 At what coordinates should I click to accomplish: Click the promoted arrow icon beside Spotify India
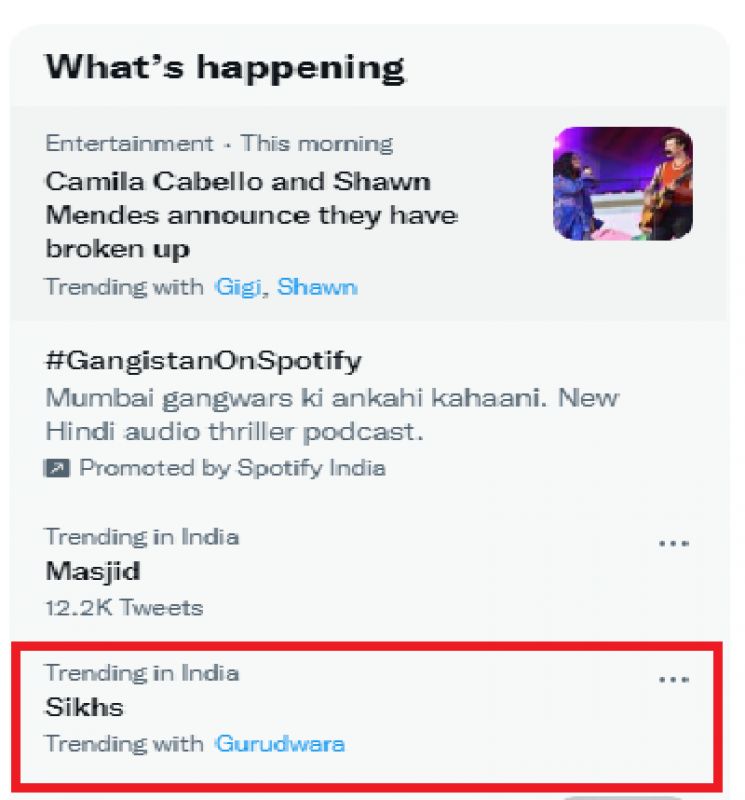57,468
